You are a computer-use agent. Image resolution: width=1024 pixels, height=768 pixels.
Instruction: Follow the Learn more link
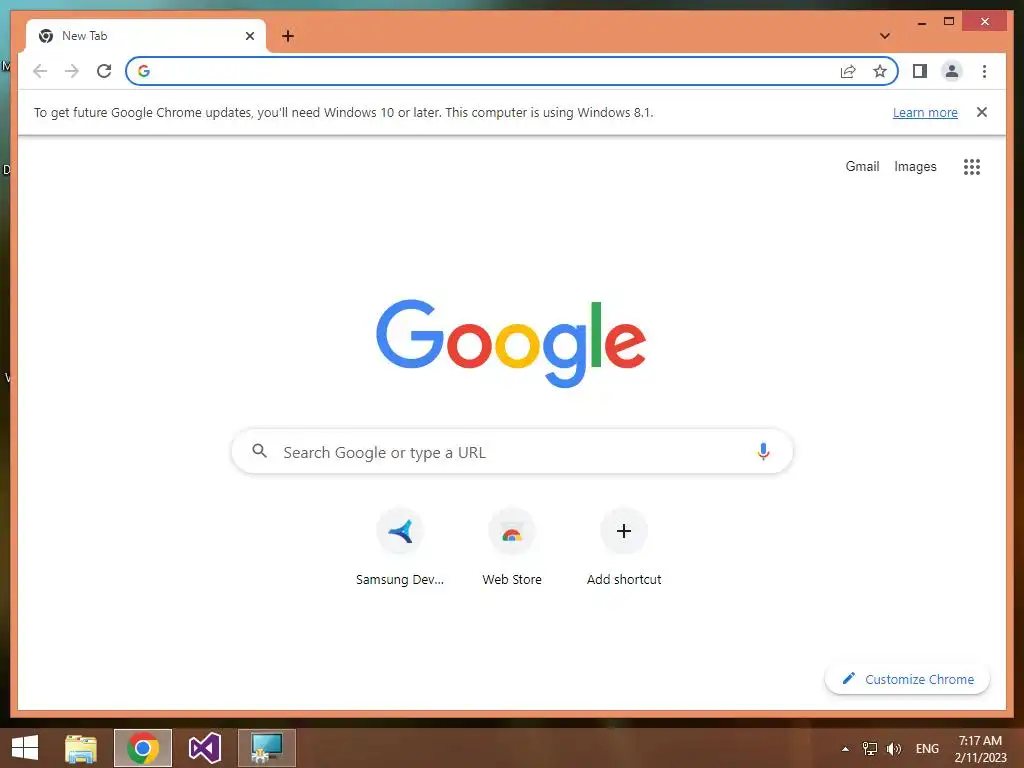925,112
